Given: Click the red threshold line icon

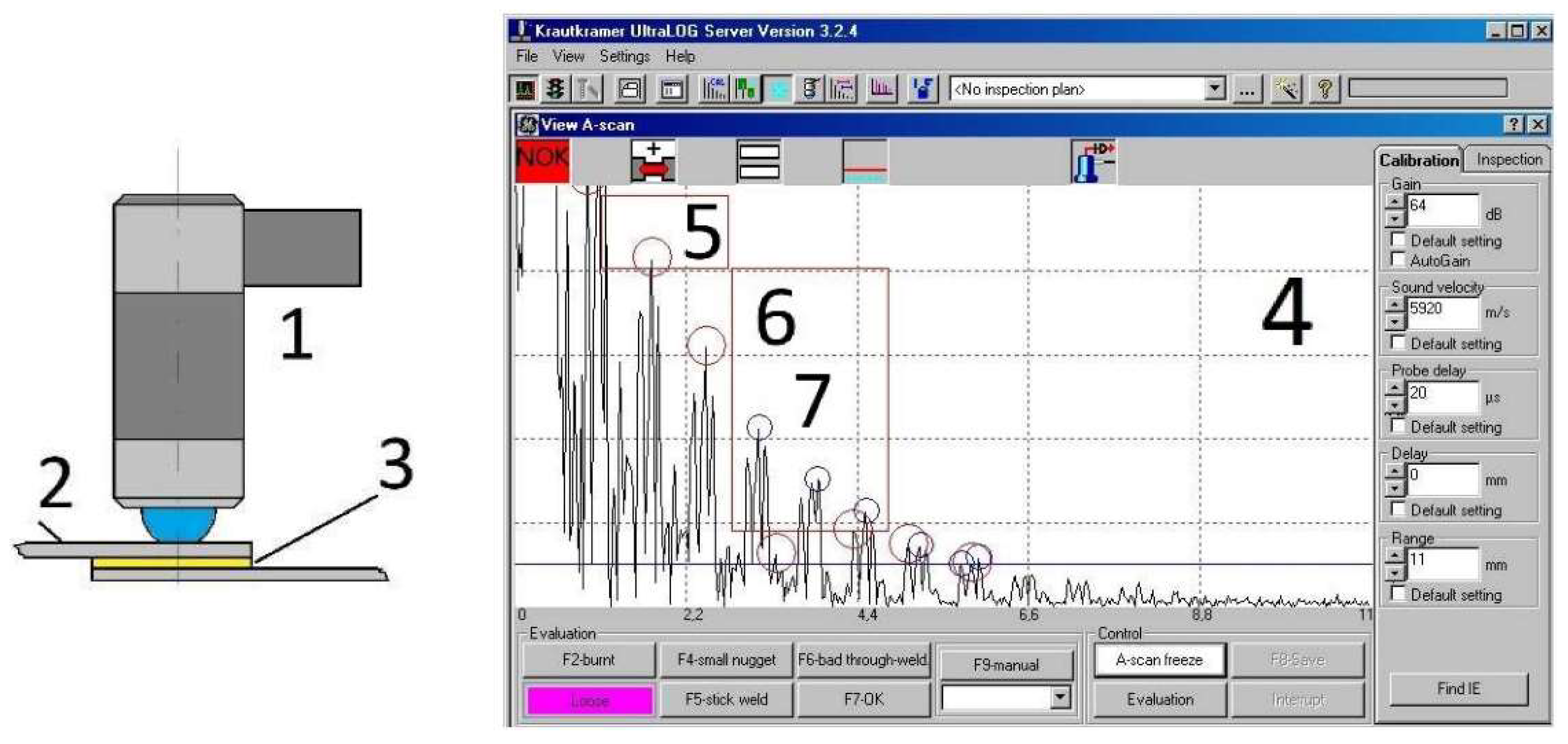Looking at the screenshot, I should [x=865, y=161].
